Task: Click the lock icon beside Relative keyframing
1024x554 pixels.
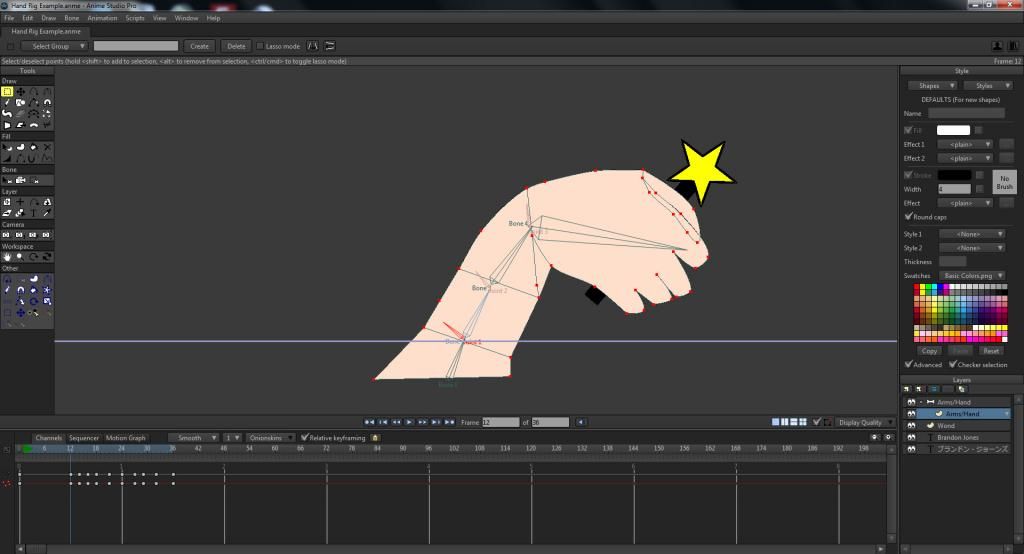Action: point(375,438)
